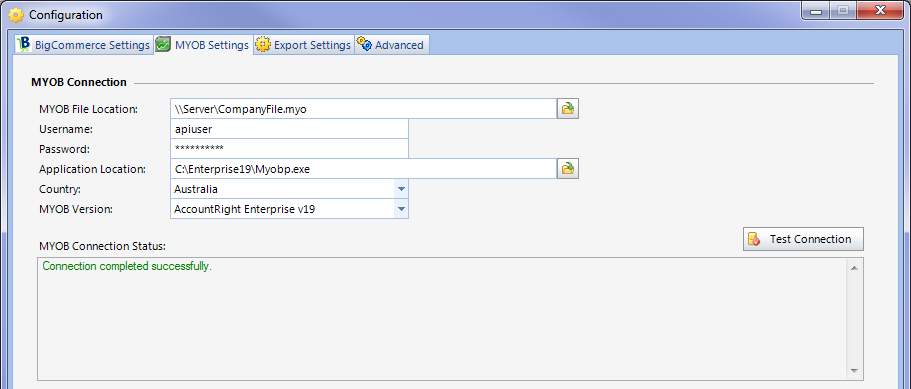Go to the Advanced tab

[x=392, y=45]
